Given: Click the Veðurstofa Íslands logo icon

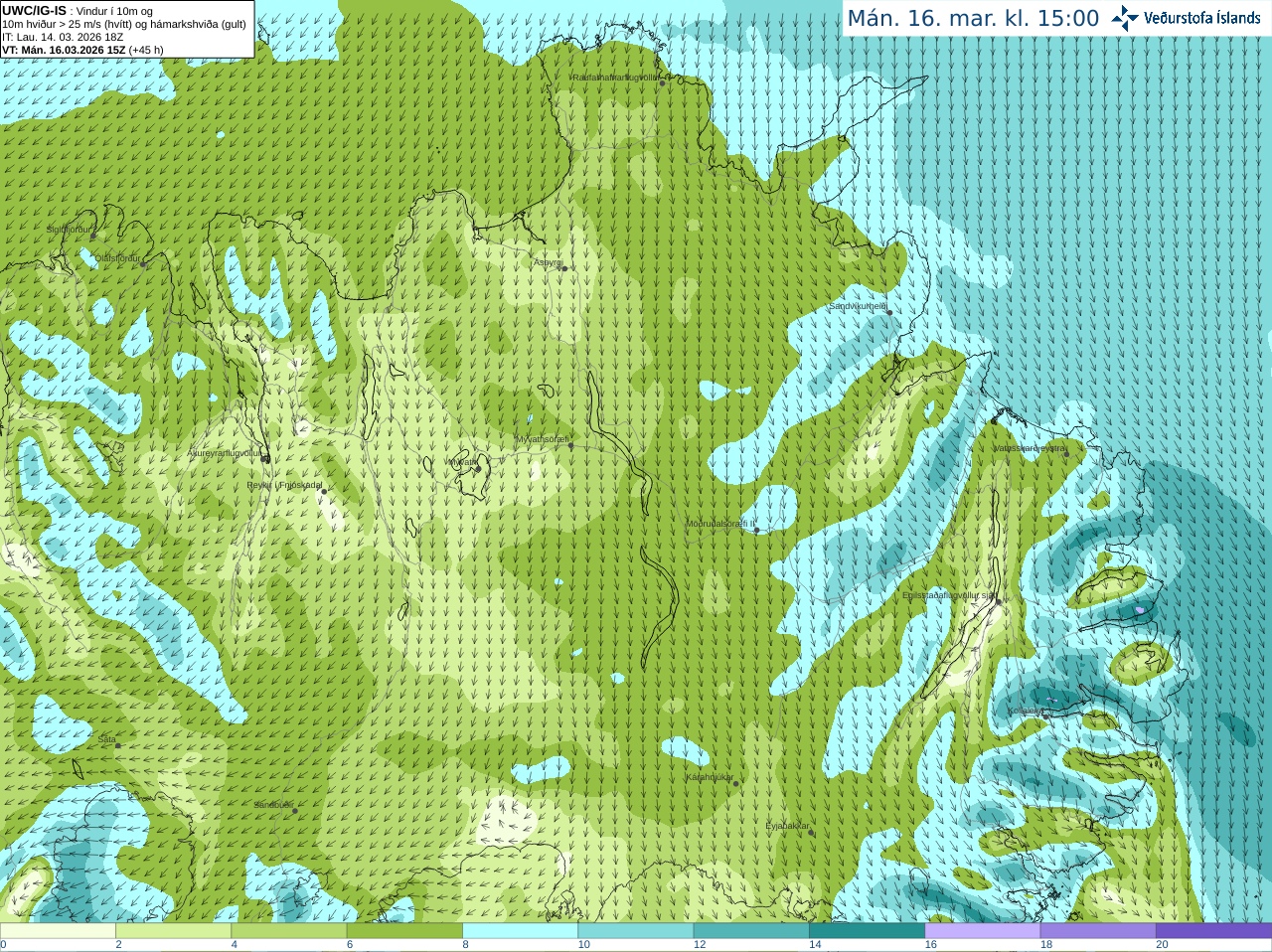Looking at the screenshot, I should tap(1124, 18).
